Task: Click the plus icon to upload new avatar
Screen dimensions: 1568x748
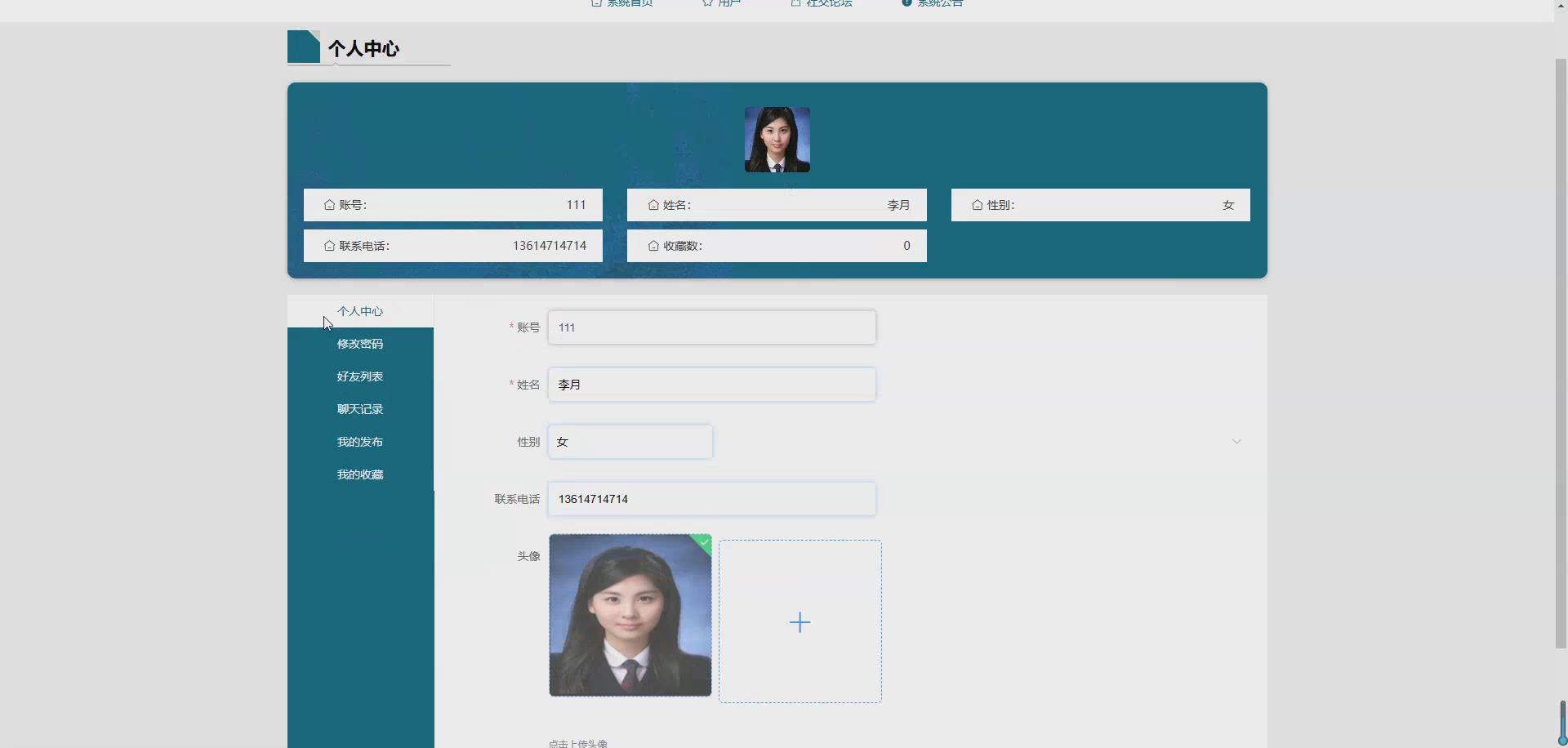Action: pos(800,621)
